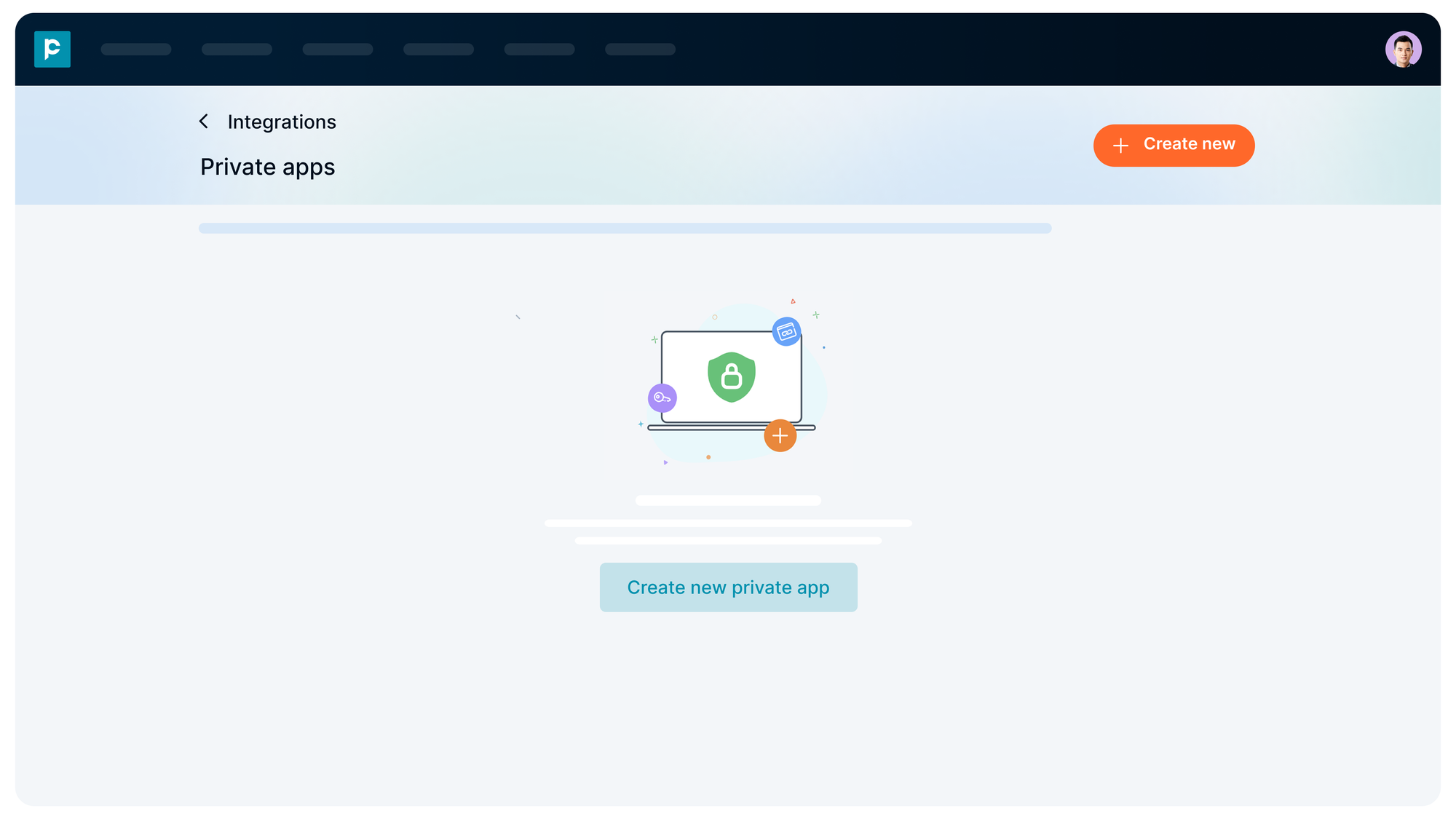
Task: Click the green lock shield in the illustration
Action: (731, 375)
